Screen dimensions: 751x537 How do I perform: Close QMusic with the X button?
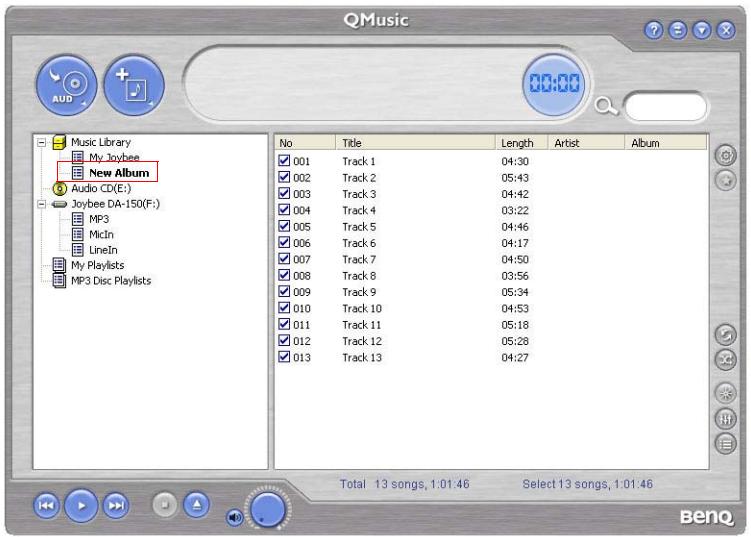[726, 30]
